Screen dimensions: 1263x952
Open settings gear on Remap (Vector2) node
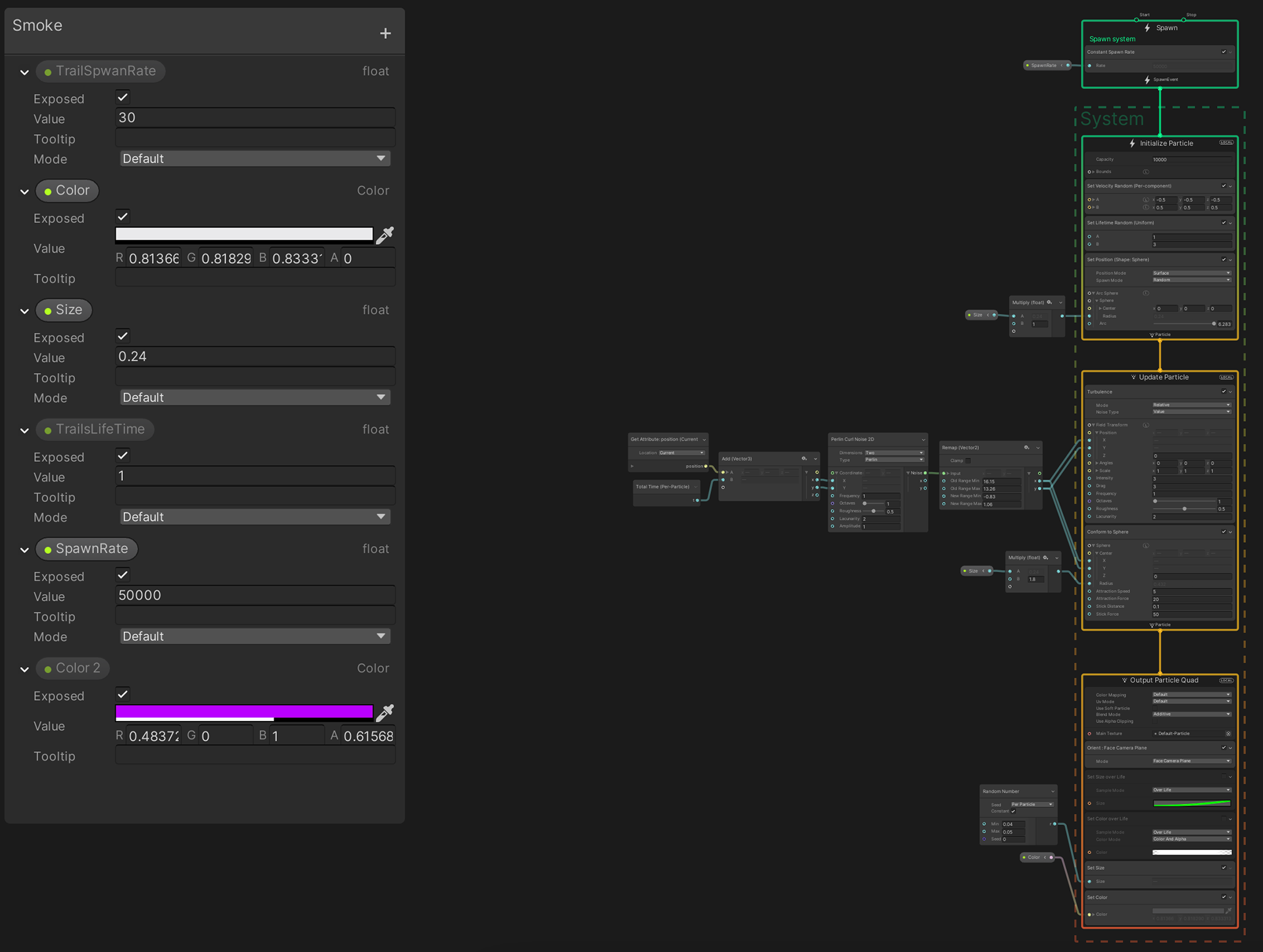click(x=1026, y=447)
